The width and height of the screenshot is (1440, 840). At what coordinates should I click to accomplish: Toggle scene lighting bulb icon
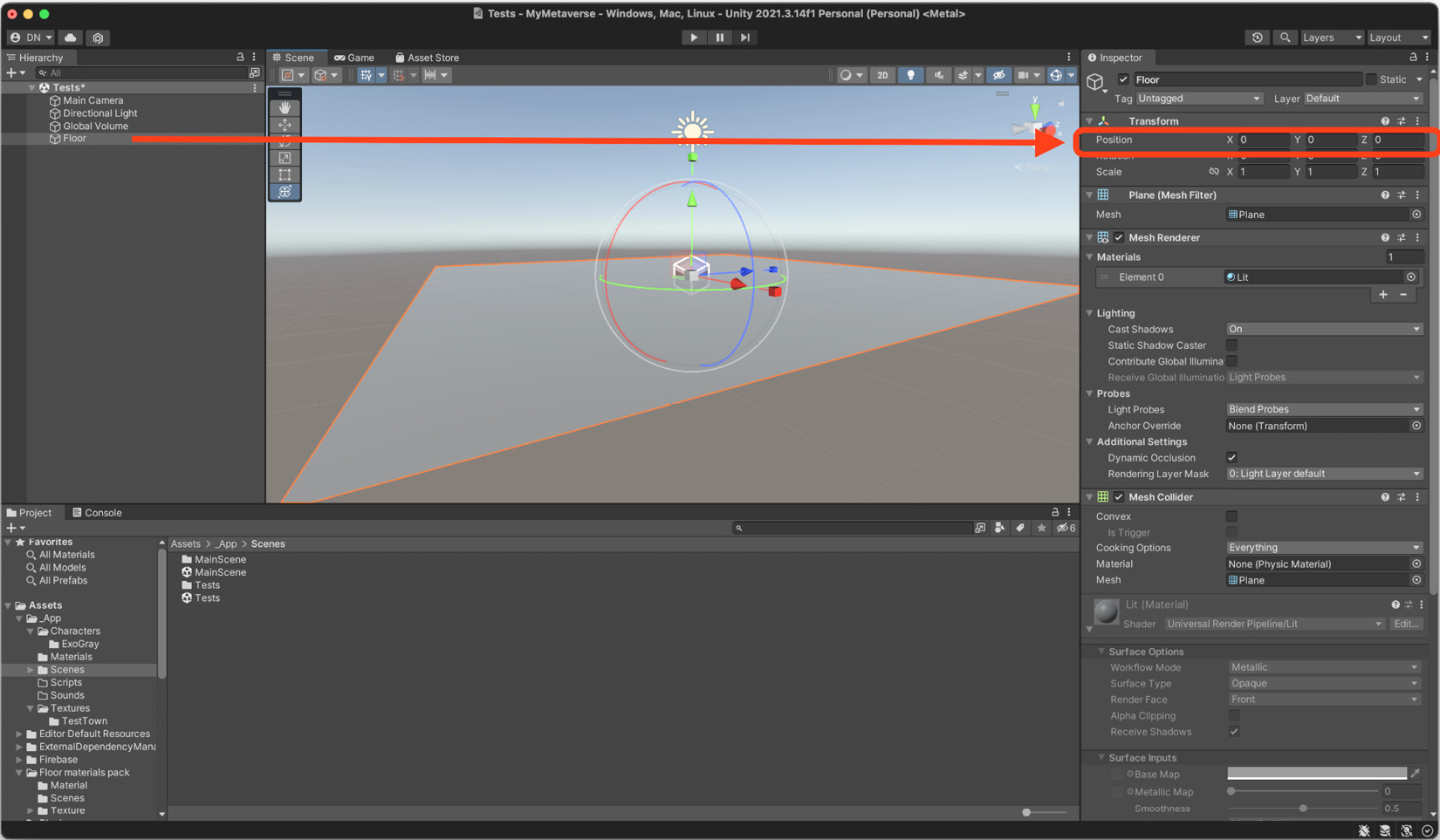[x=910, y=75]
